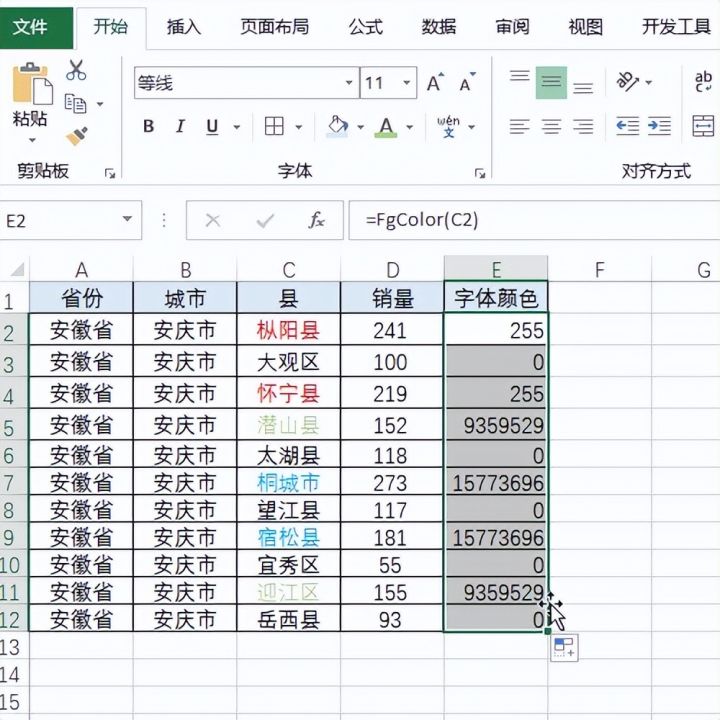Switch to the 审阅 Review tab

pyautogui.click(x=512, y=27)
